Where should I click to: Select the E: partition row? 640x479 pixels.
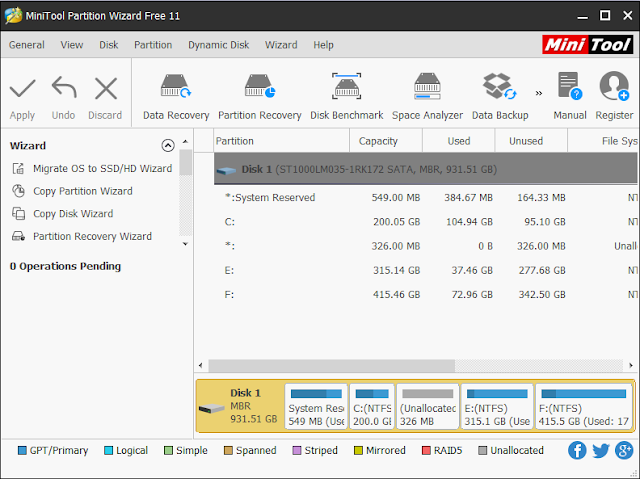pyautogui.click(x=426, y=270)
